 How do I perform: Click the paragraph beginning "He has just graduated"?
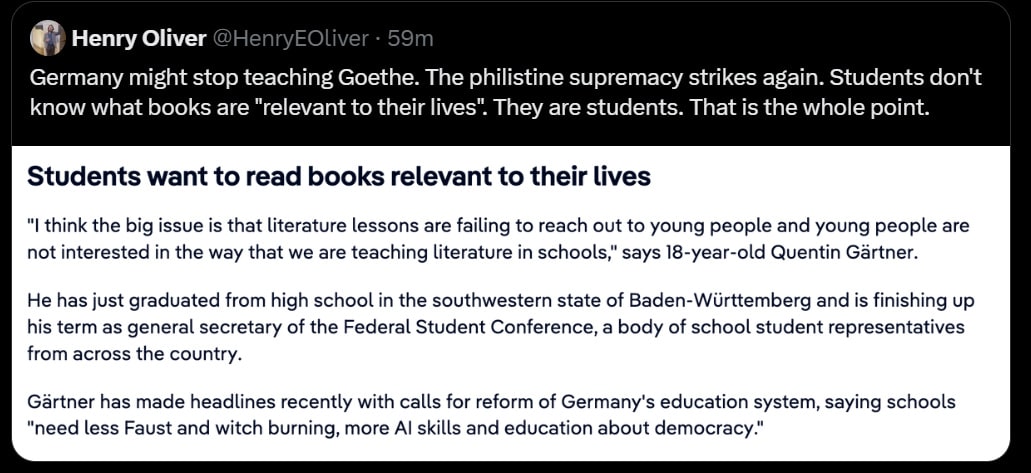coord(500,328)
